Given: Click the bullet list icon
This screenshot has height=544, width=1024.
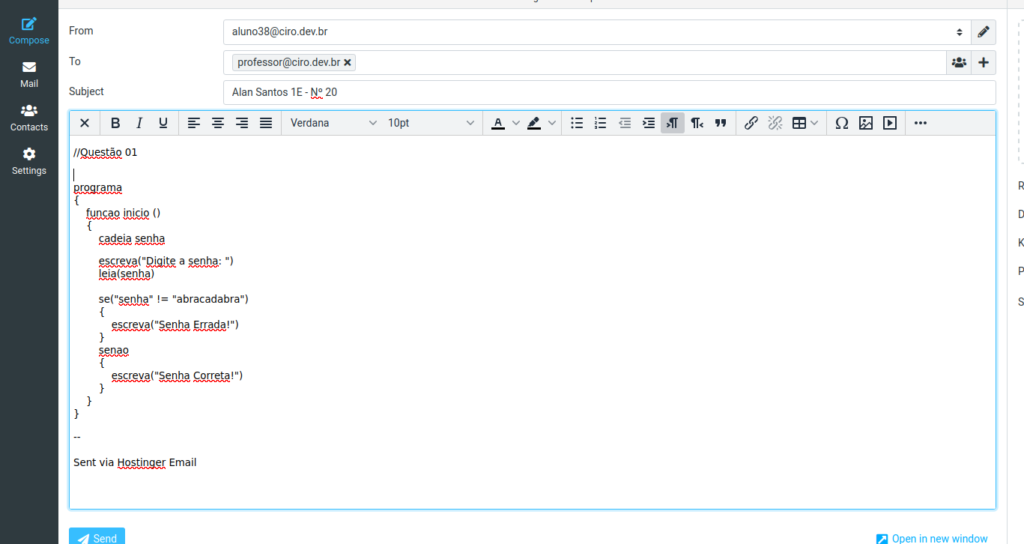Looking at the screenshot, I should click(x=577, y=123).
